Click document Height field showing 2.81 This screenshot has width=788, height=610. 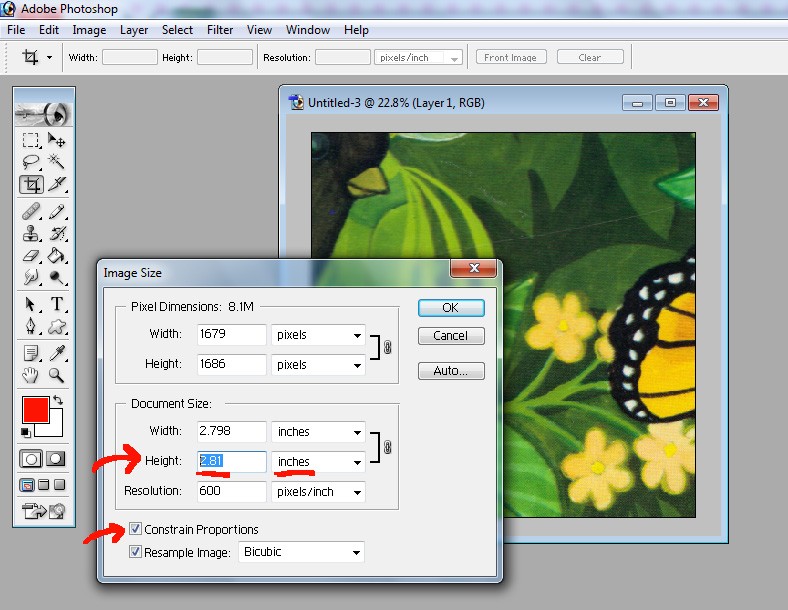232,461
